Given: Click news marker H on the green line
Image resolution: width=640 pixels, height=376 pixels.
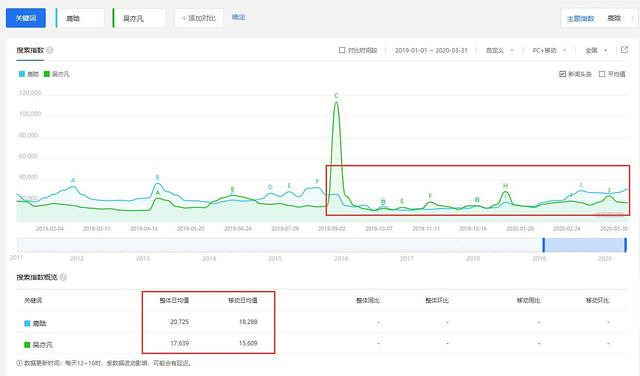Looking at the screenshot, I should [505, 186].
